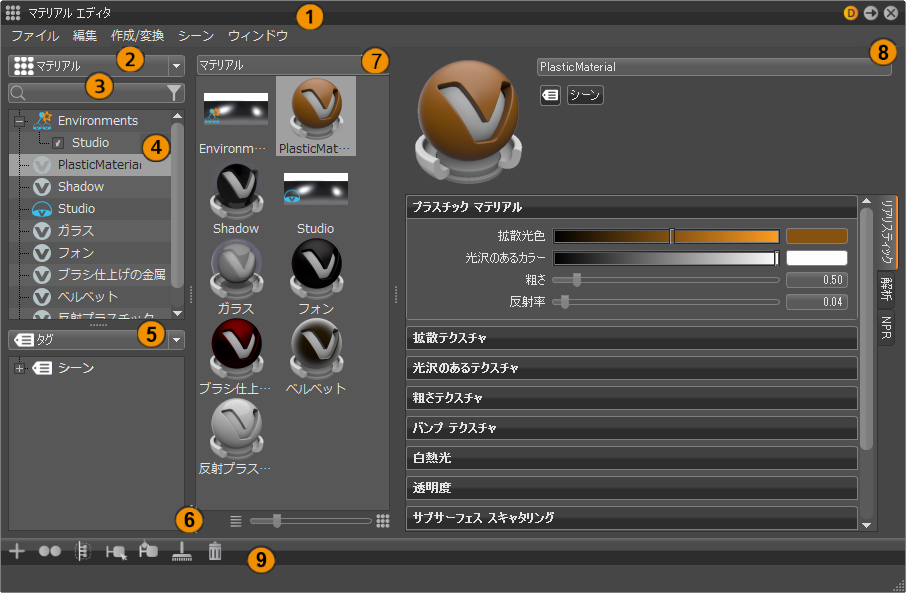The width and height of the screenshot is (906, 593).
Task: Collapse the プラスチック マテリアル section
Action: pyautogui.click(x=631, y=207)
